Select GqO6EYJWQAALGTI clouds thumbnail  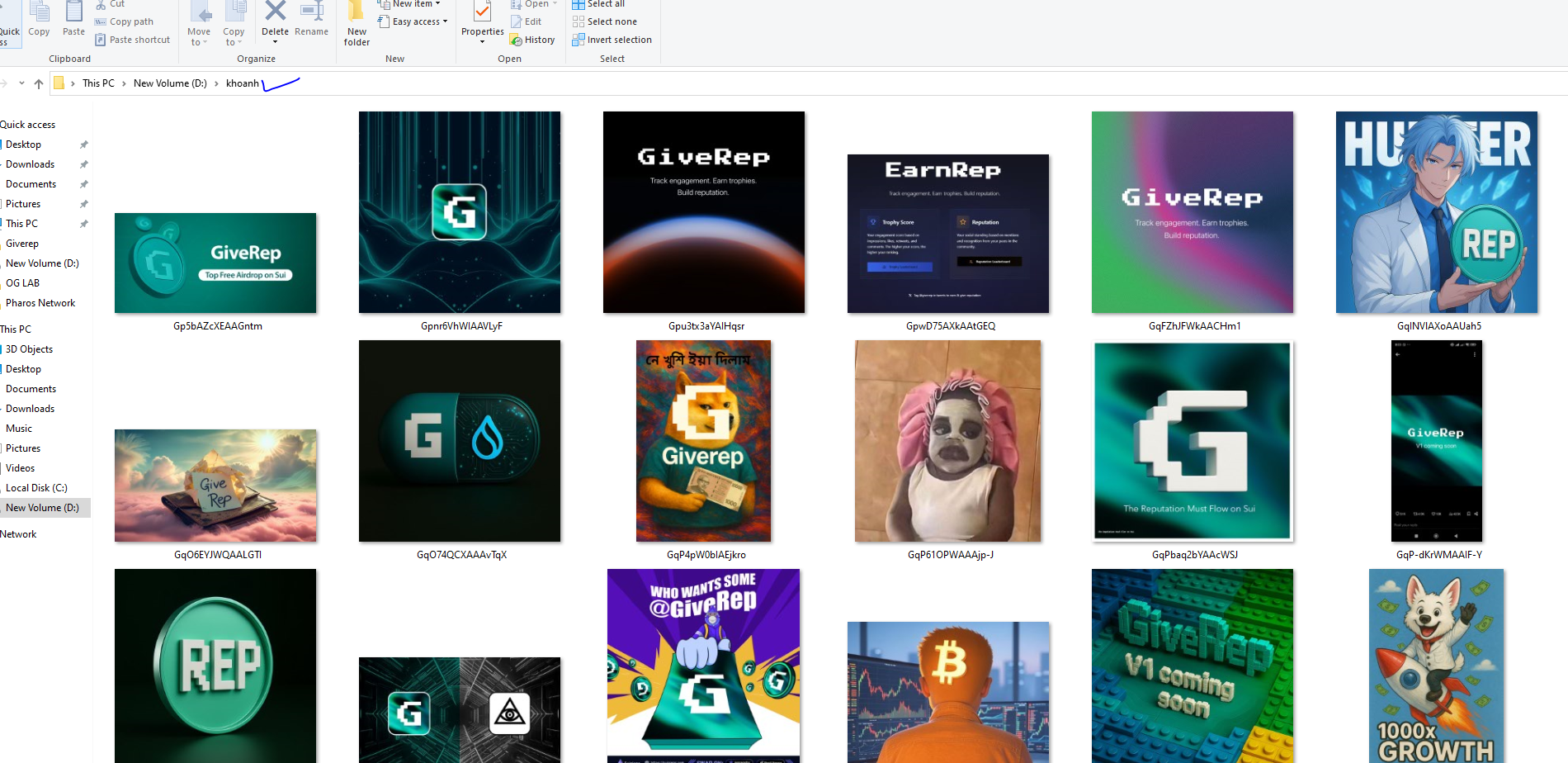point(215,486)
